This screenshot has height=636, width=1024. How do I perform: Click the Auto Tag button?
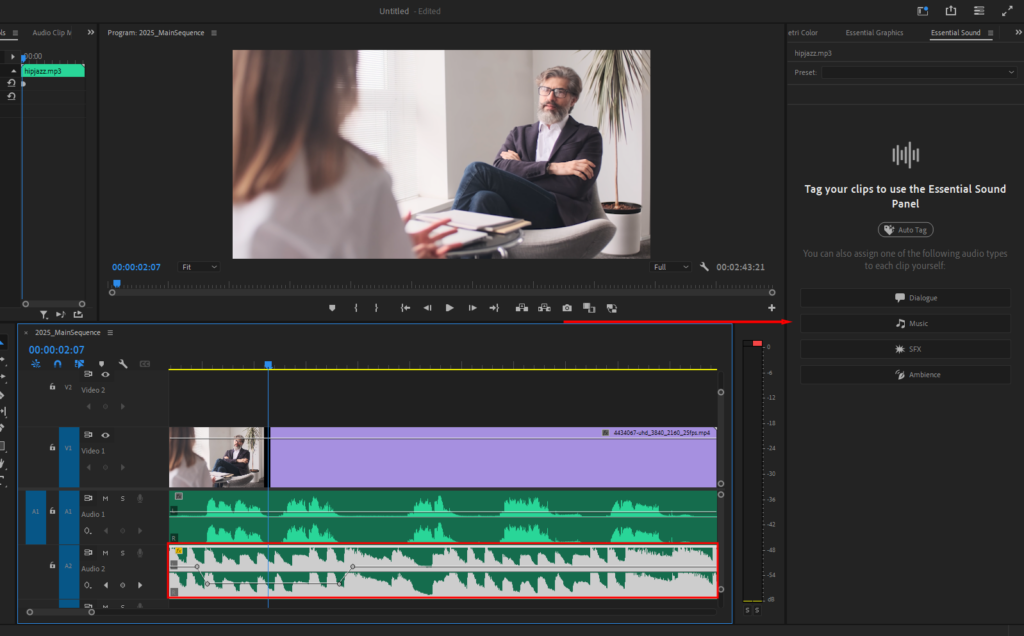point(905,230)
